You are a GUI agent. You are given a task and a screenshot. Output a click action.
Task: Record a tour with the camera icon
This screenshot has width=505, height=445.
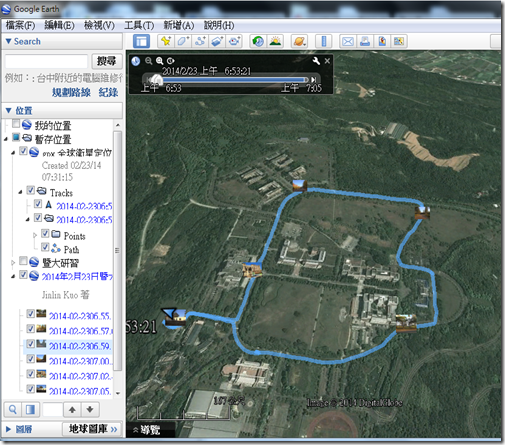(234, 41)
